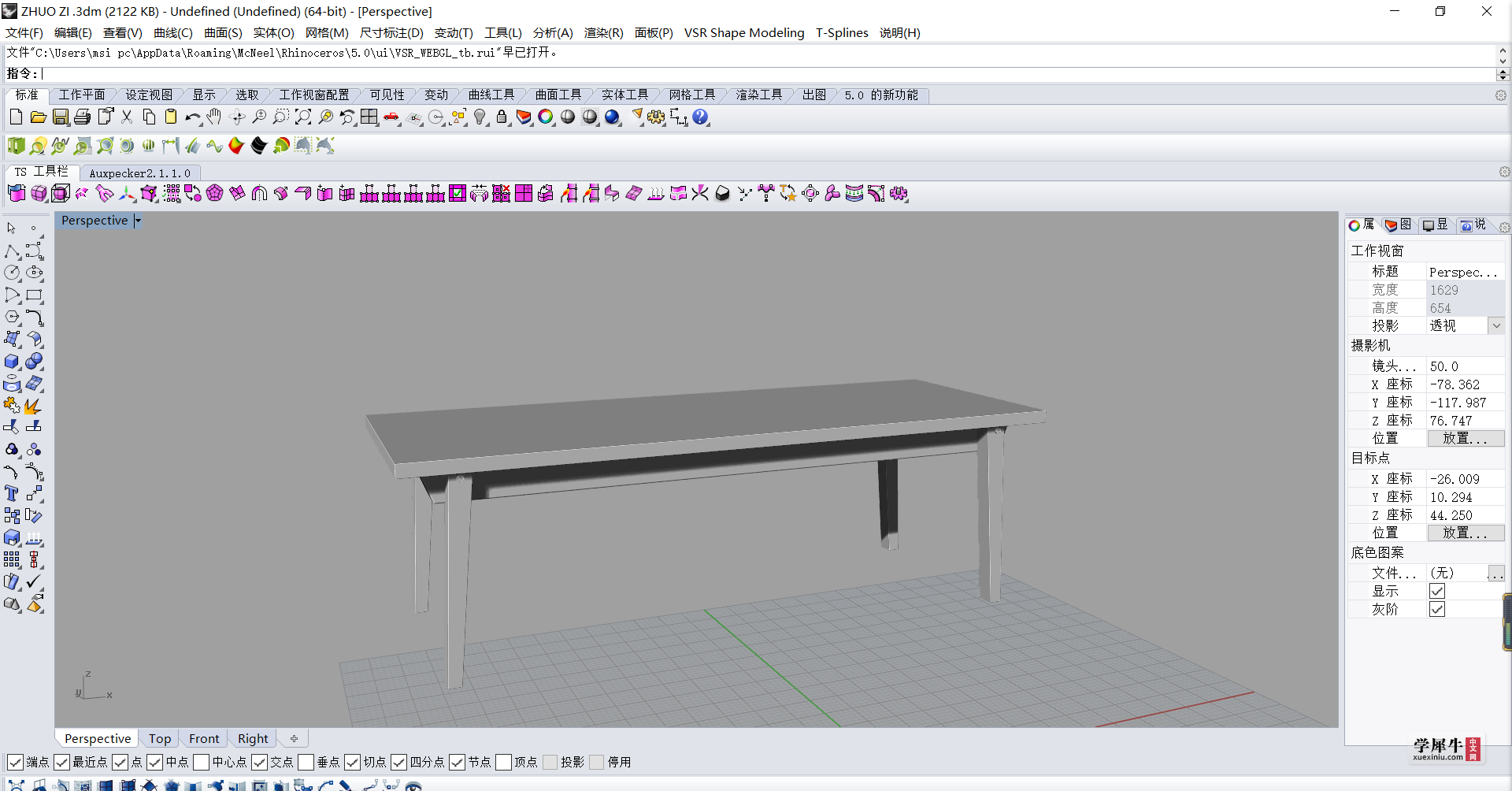Click the Open file folder icon

[x=38, y=117]
